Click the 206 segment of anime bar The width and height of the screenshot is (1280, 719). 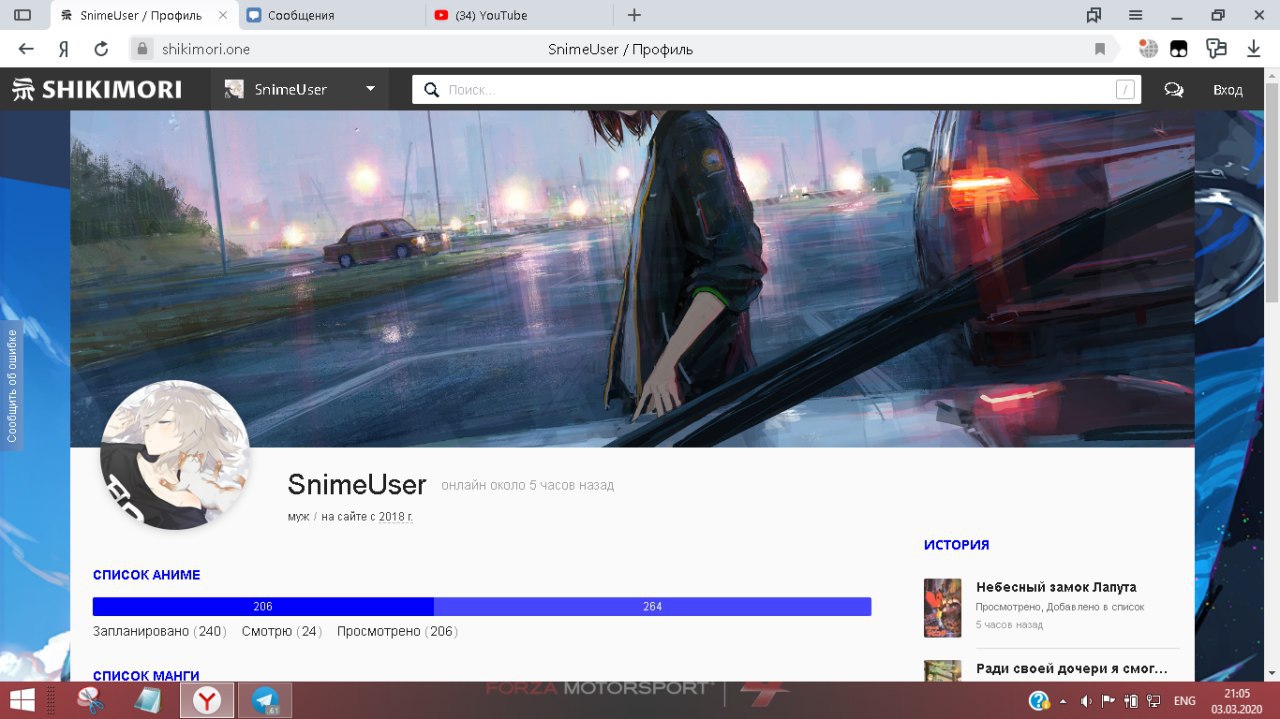pyautogui.click(x=263, y=606)
